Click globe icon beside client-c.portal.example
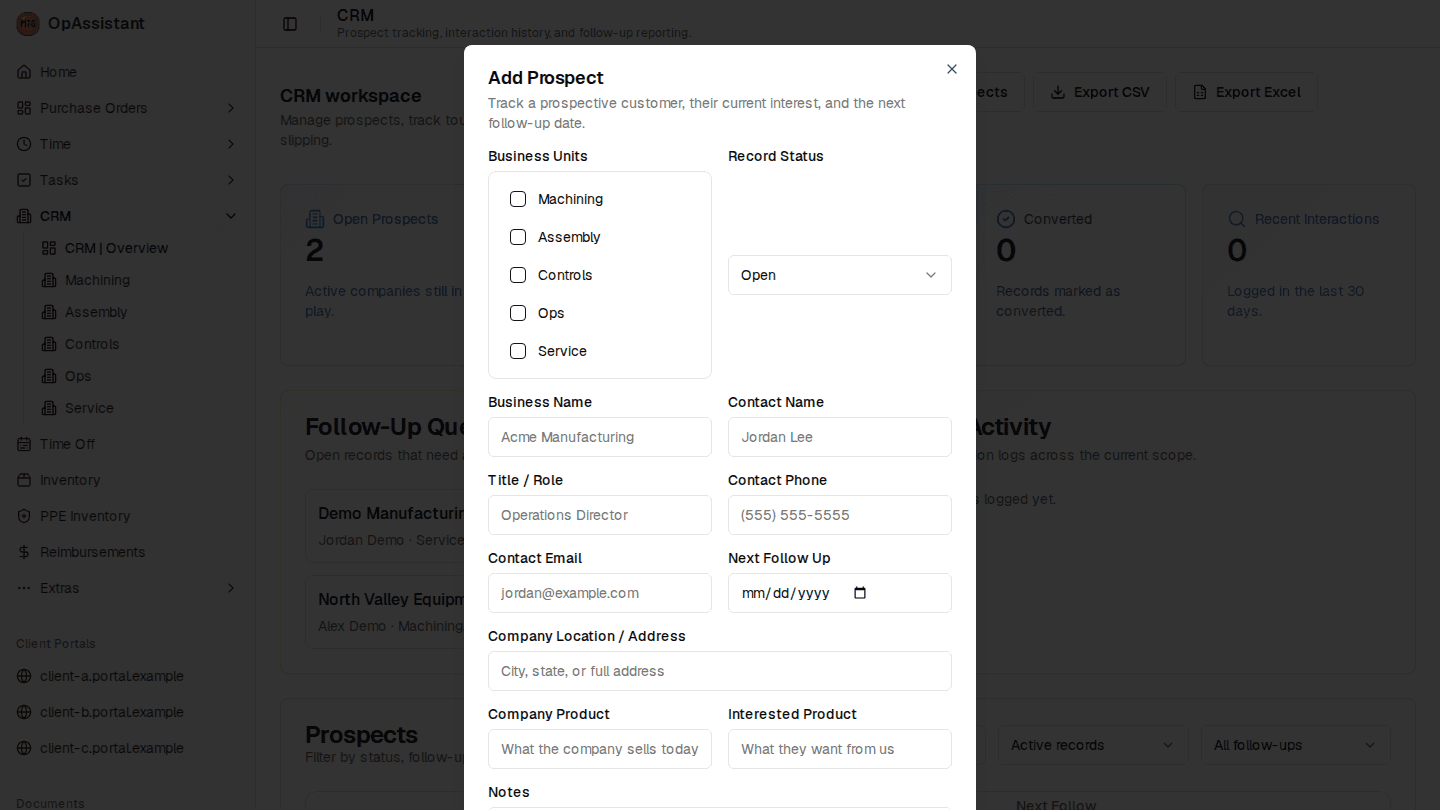 pos(24,748)
